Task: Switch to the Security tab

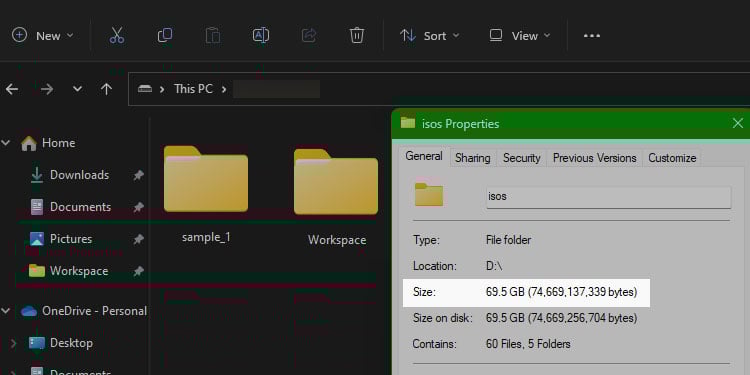Action: (x=521, y=158)
